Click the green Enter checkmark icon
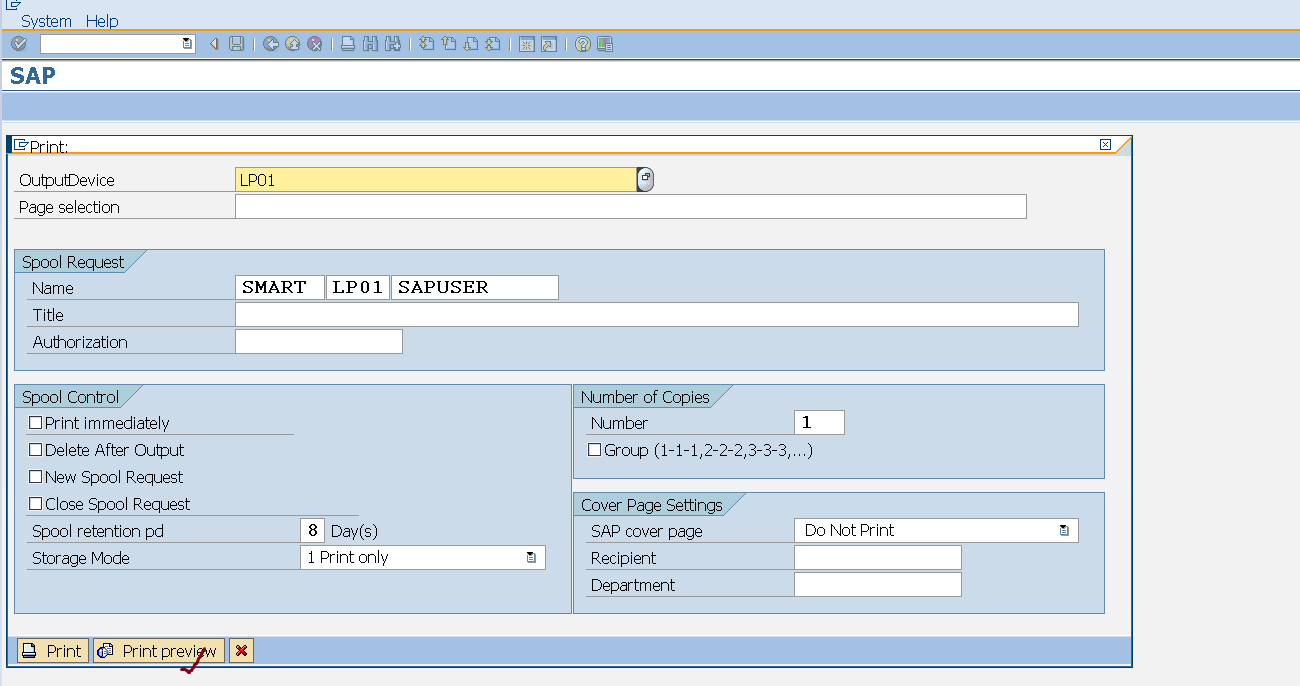The image size is (1300, 686). (18, 44)
